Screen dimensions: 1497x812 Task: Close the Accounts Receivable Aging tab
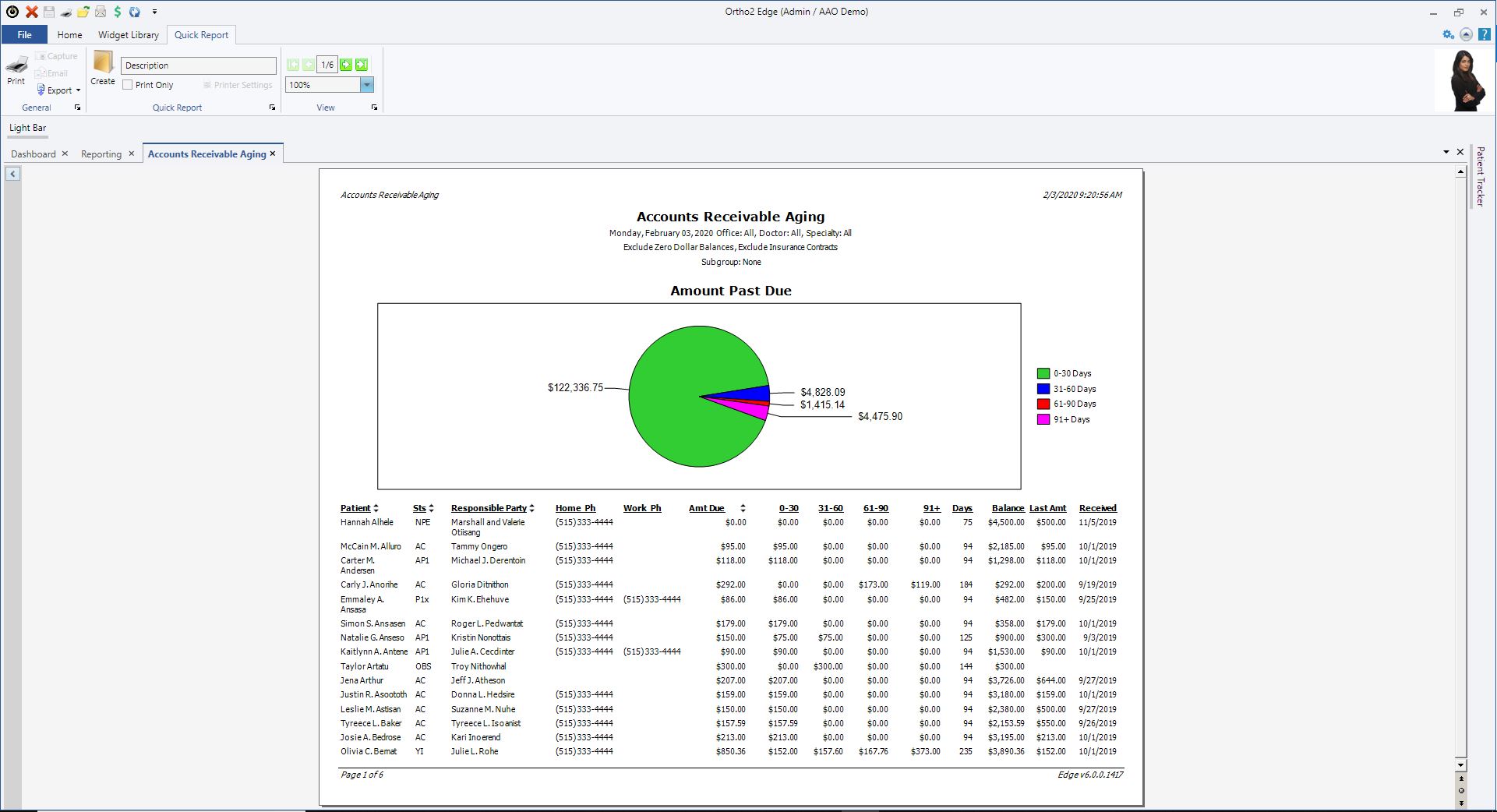(x=273, y=154)
